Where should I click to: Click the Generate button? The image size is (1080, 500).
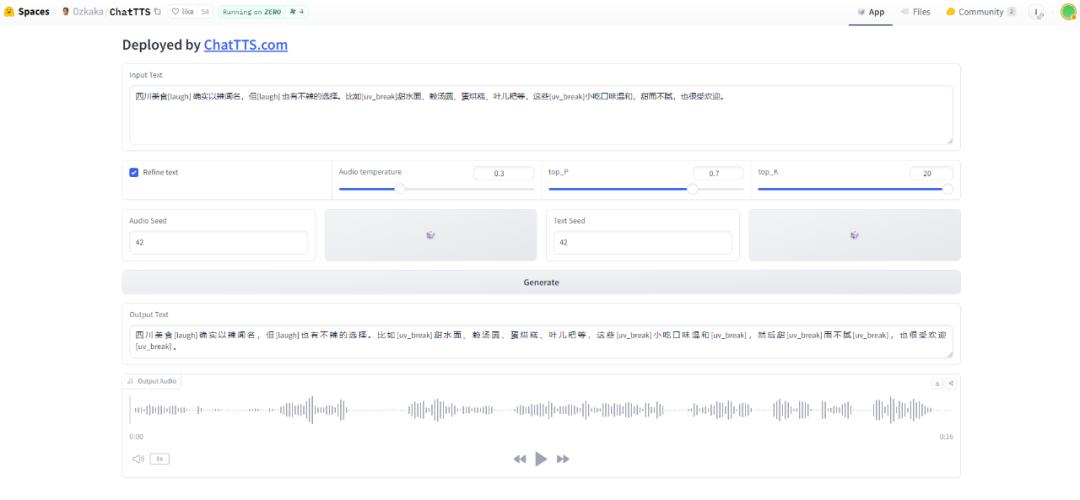[x=541, y=282]
